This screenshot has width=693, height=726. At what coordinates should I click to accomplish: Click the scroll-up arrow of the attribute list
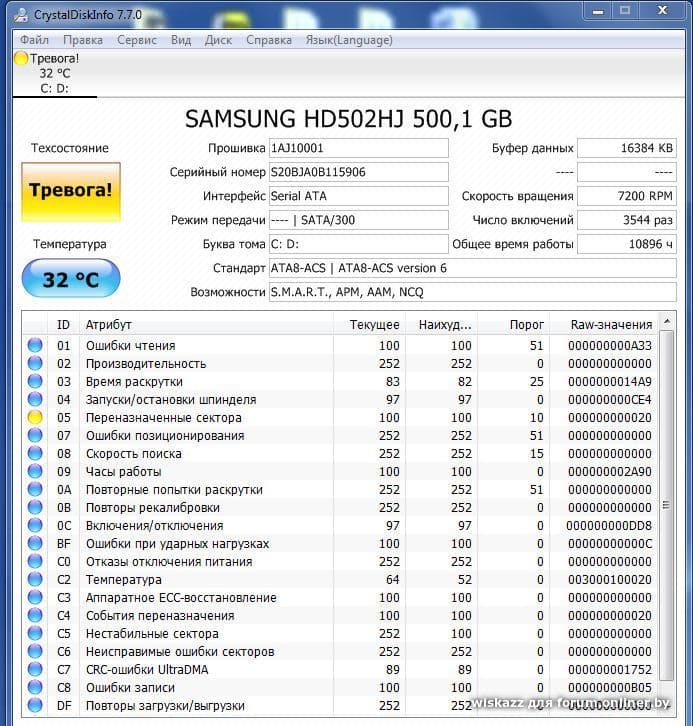tap(667, 321)
